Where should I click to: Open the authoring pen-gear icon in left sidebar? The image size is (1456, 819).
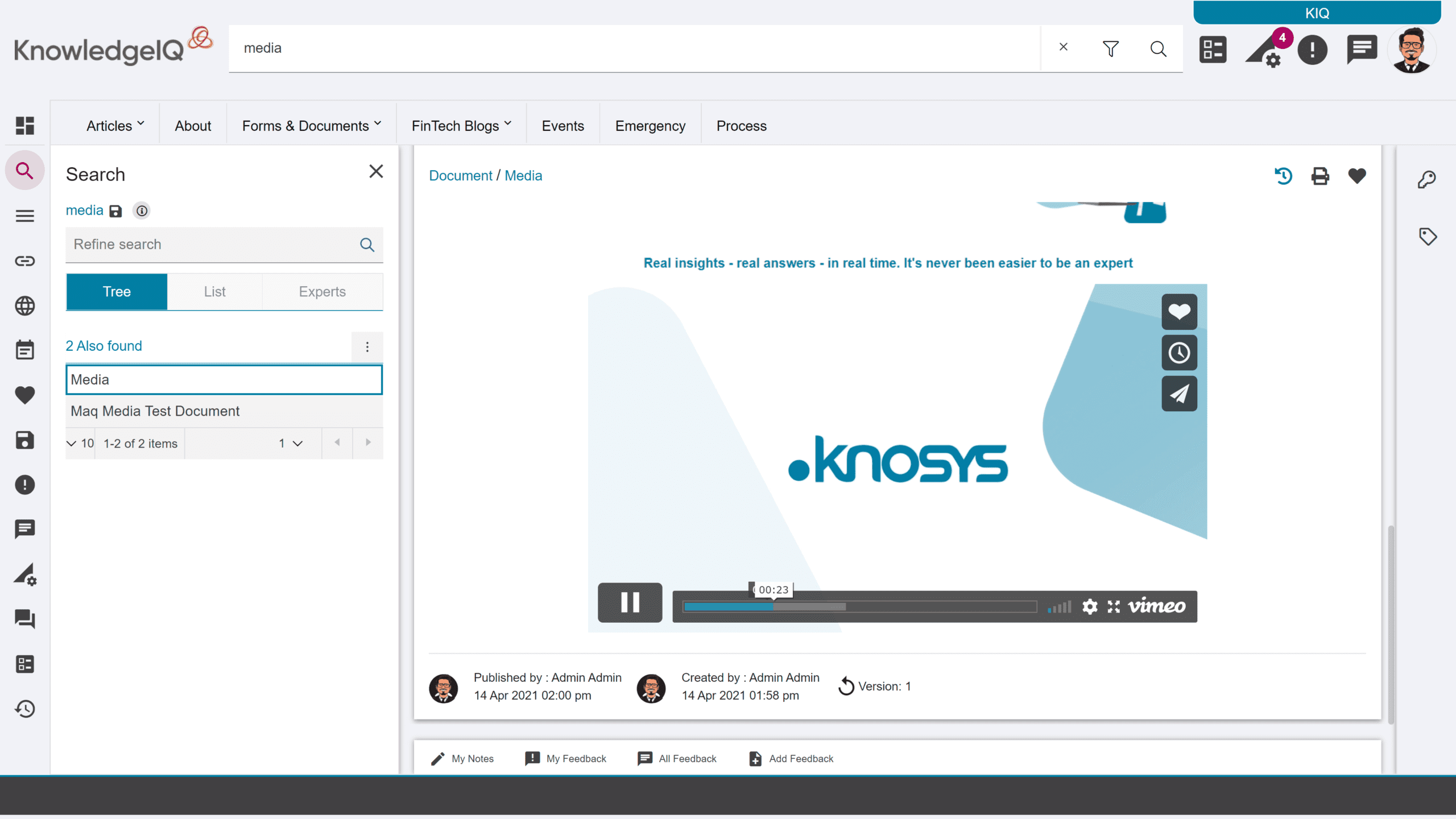[x=24, y=574]
